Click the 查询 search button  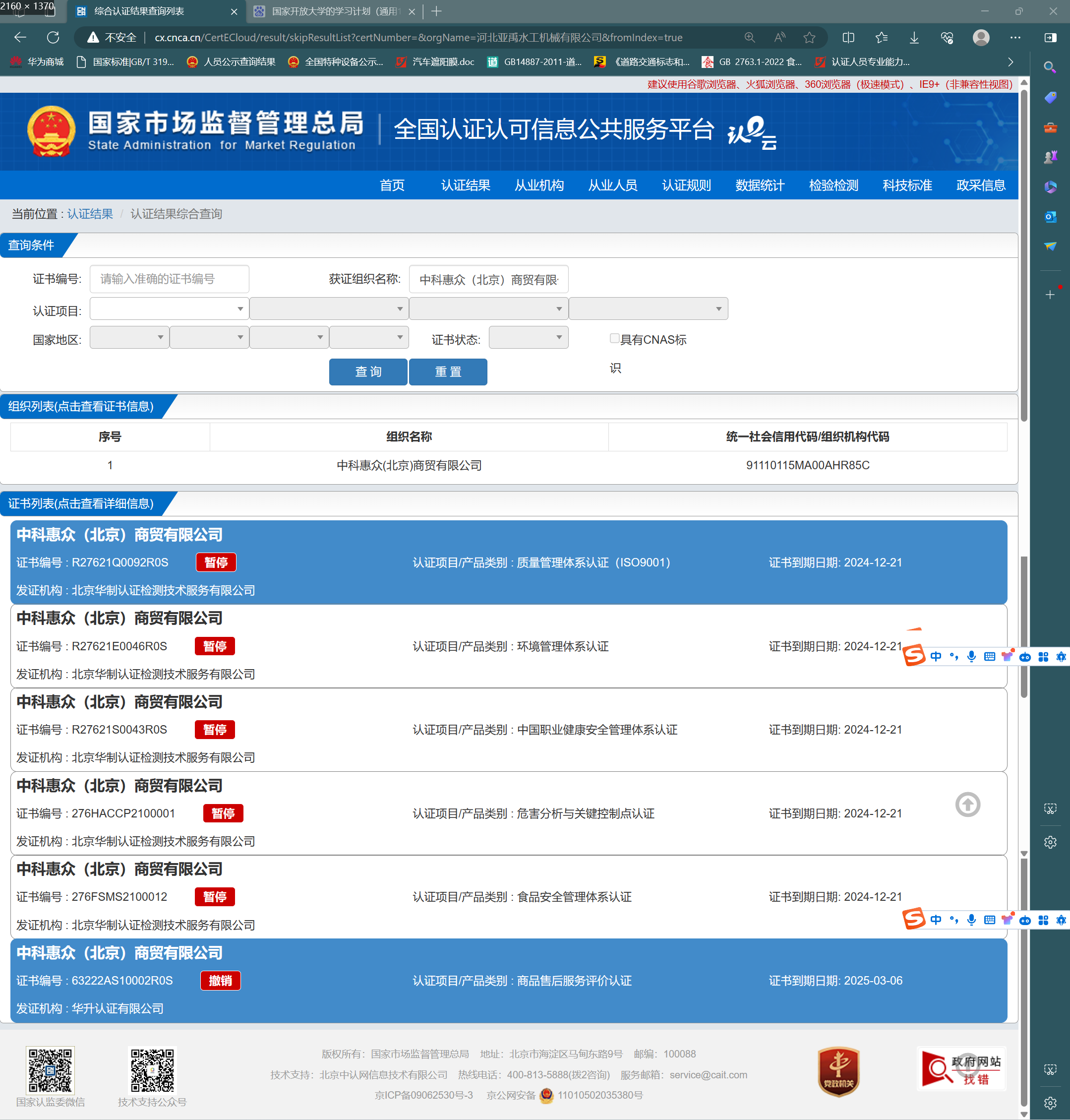click(368, 372)
